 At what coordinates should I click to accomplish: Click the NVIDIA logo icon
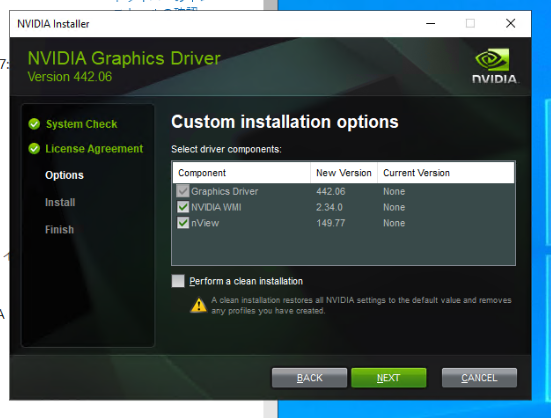[x=495, y=66]
